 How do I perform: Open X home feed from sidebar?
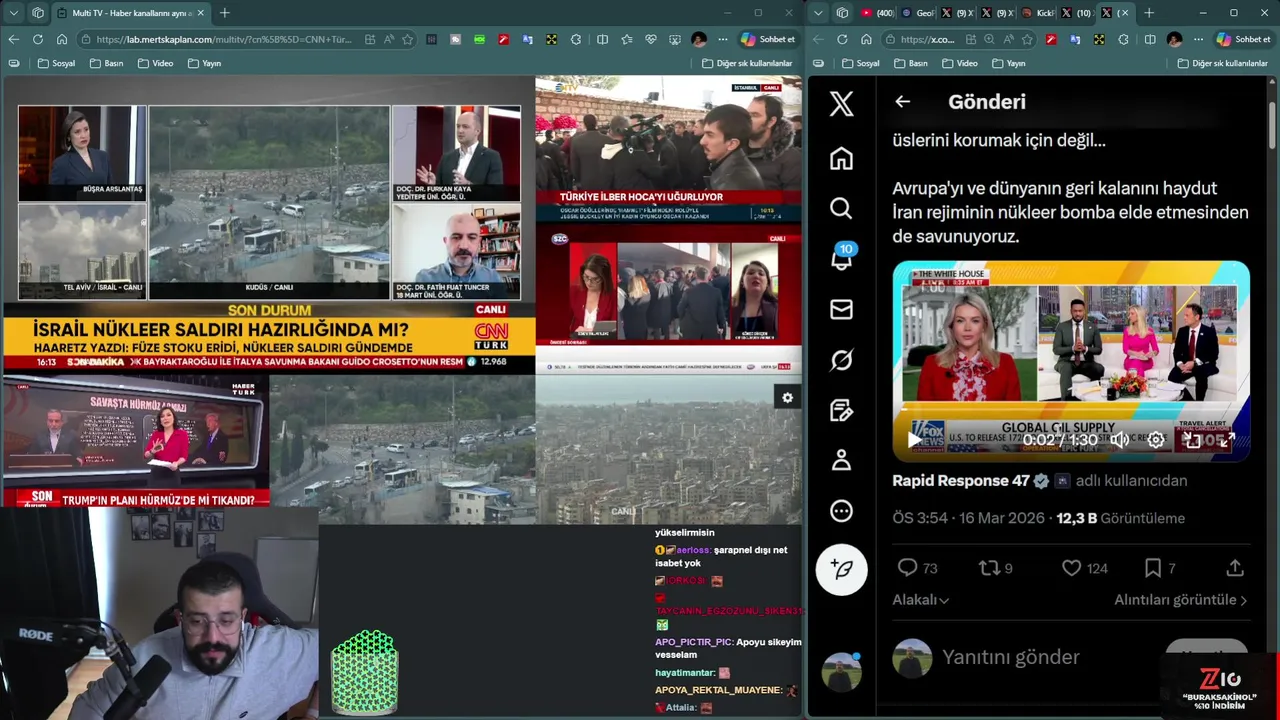pos(841,158)
